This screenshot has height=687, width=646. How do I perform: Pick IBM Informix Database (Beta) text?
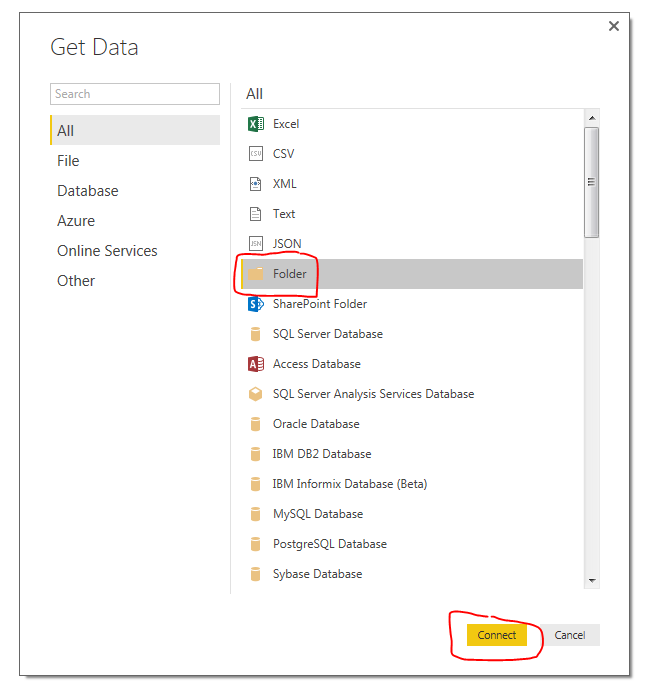tap(350, 484)
